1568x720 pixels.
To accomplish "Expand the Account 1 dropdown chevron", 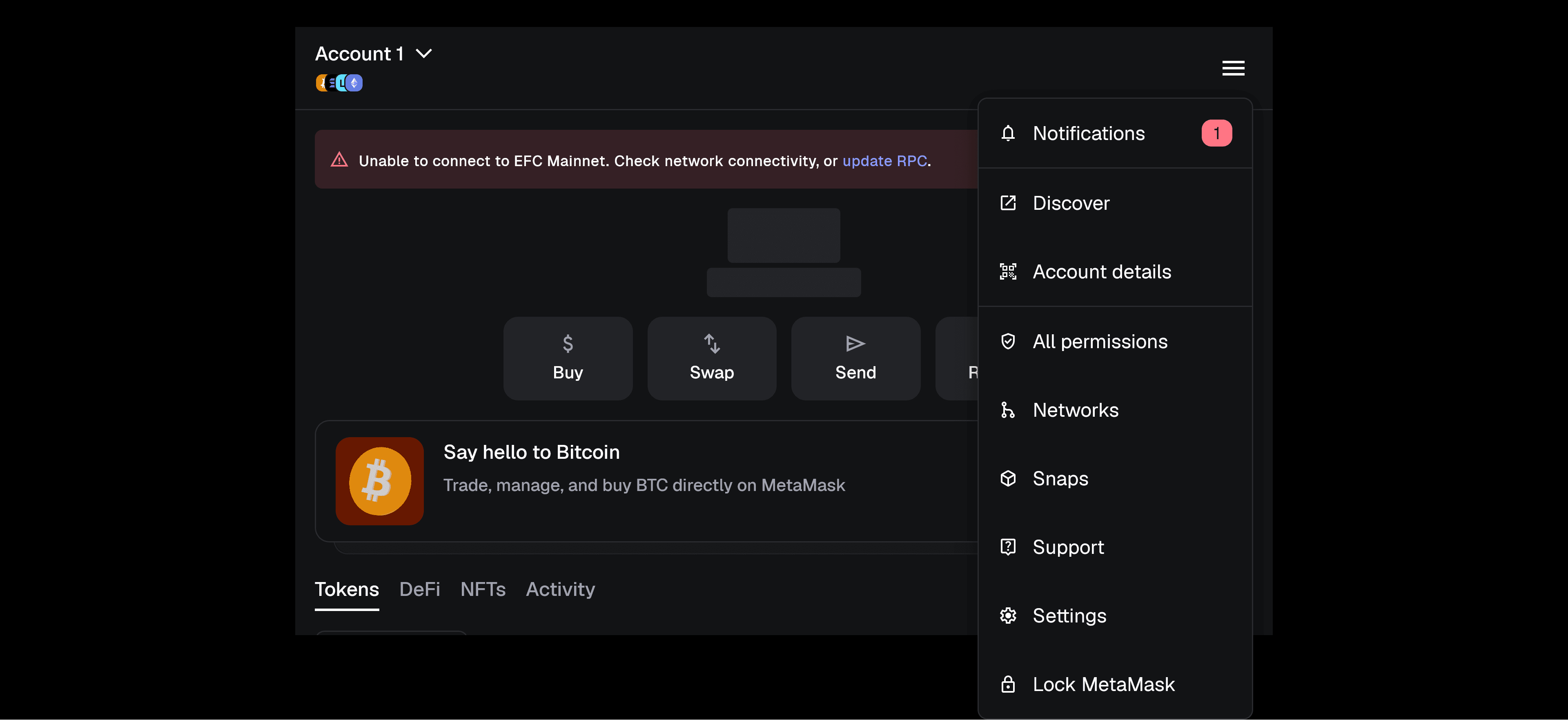I will pyautogui.click(x=424, y=53).
